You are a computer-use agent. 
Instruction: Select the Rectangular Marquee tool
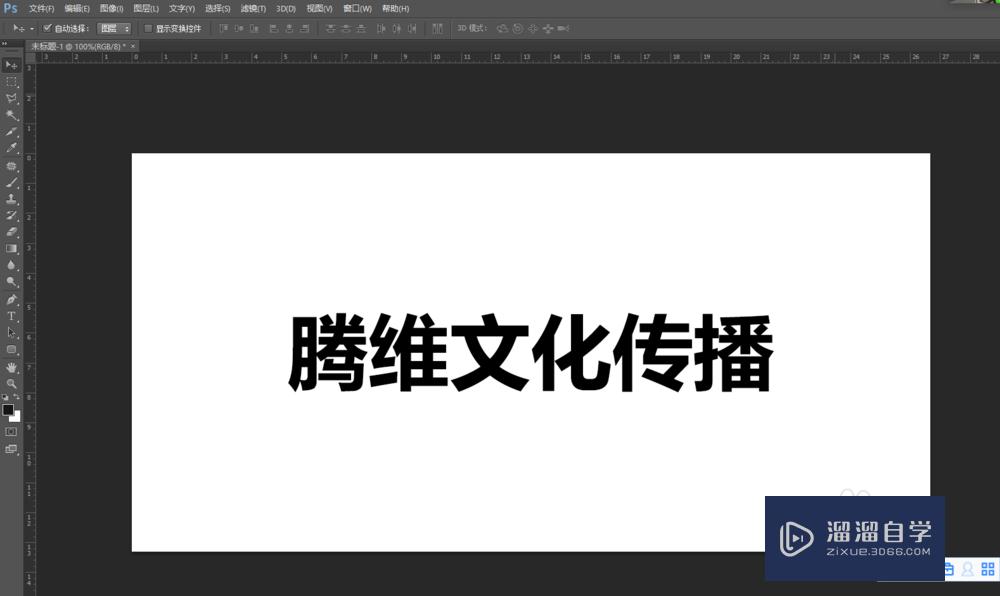11,82
